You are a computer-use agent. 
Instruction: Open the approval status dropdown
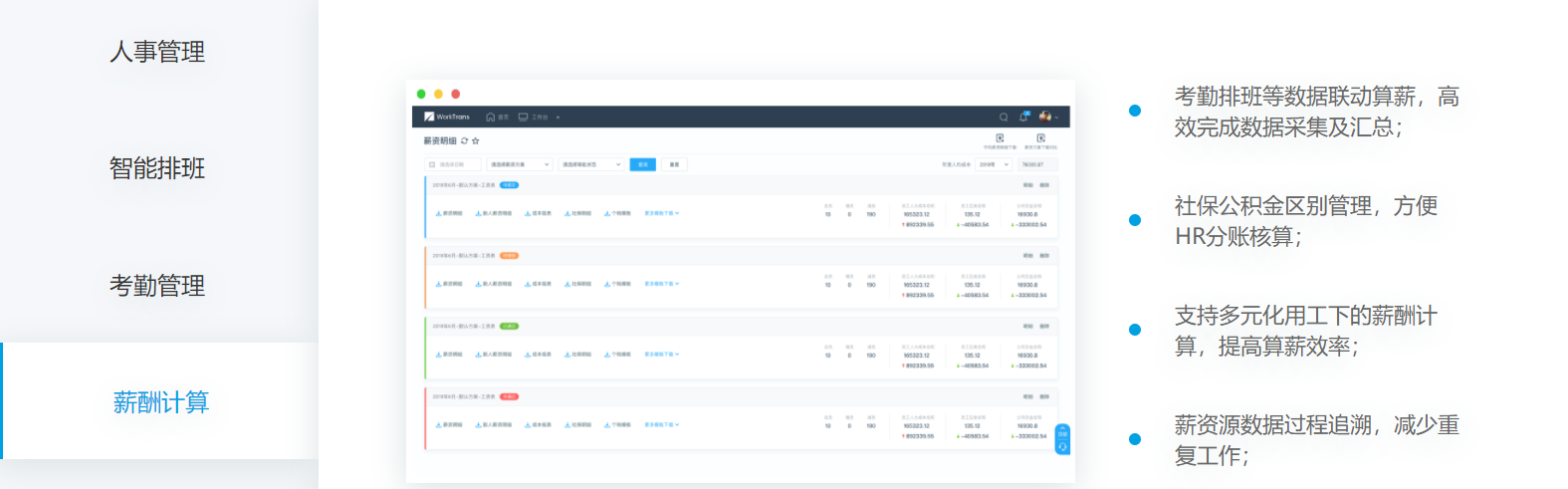coord(591,164)
